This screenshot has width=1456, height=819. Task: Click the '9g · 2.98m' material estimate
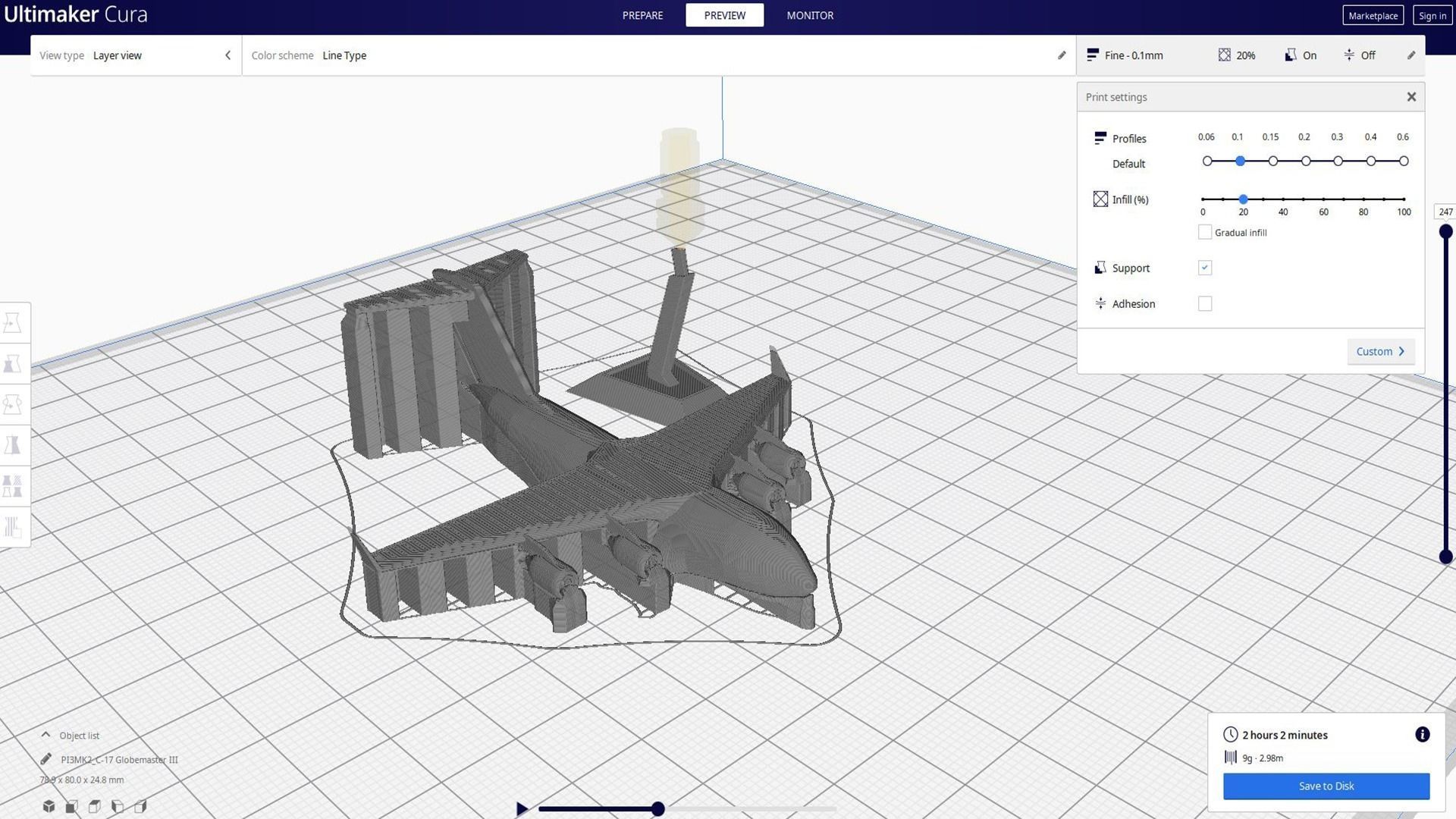pyautogui.click(x=1263, y=758)
